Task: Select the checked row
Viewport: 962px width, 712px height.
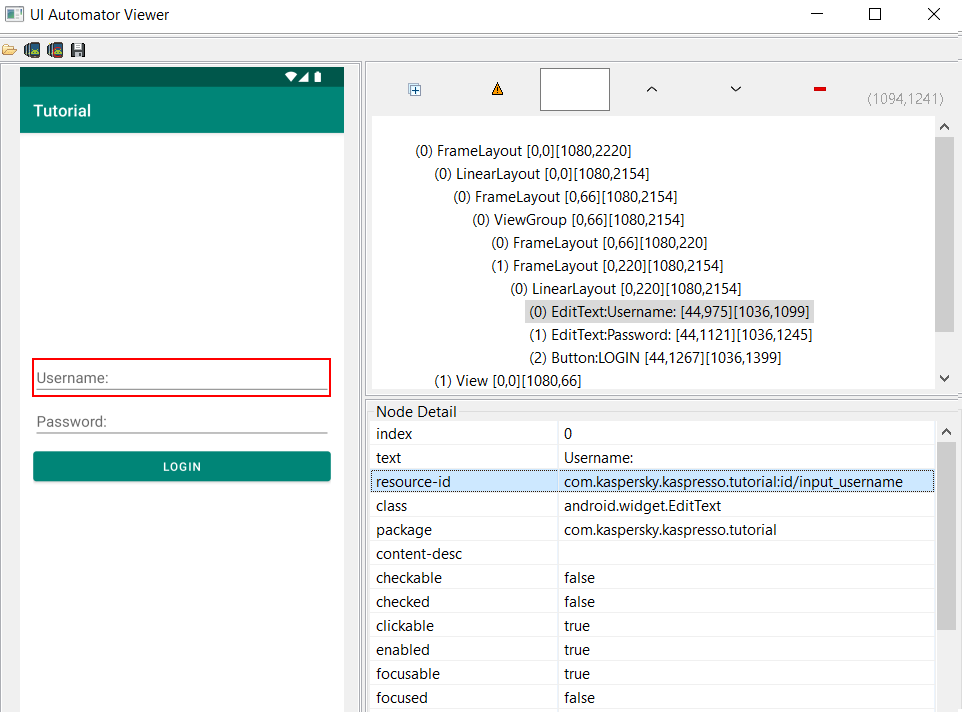Action: 653,602
